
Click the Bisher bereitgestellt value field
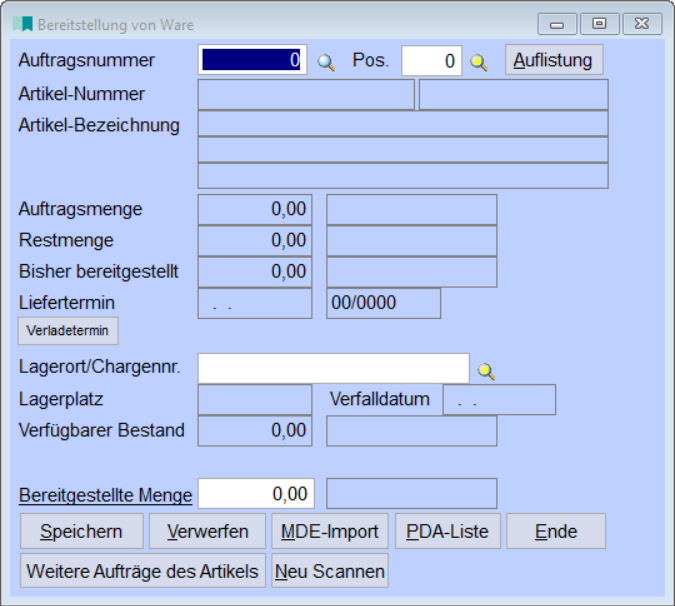click(255, 272)
